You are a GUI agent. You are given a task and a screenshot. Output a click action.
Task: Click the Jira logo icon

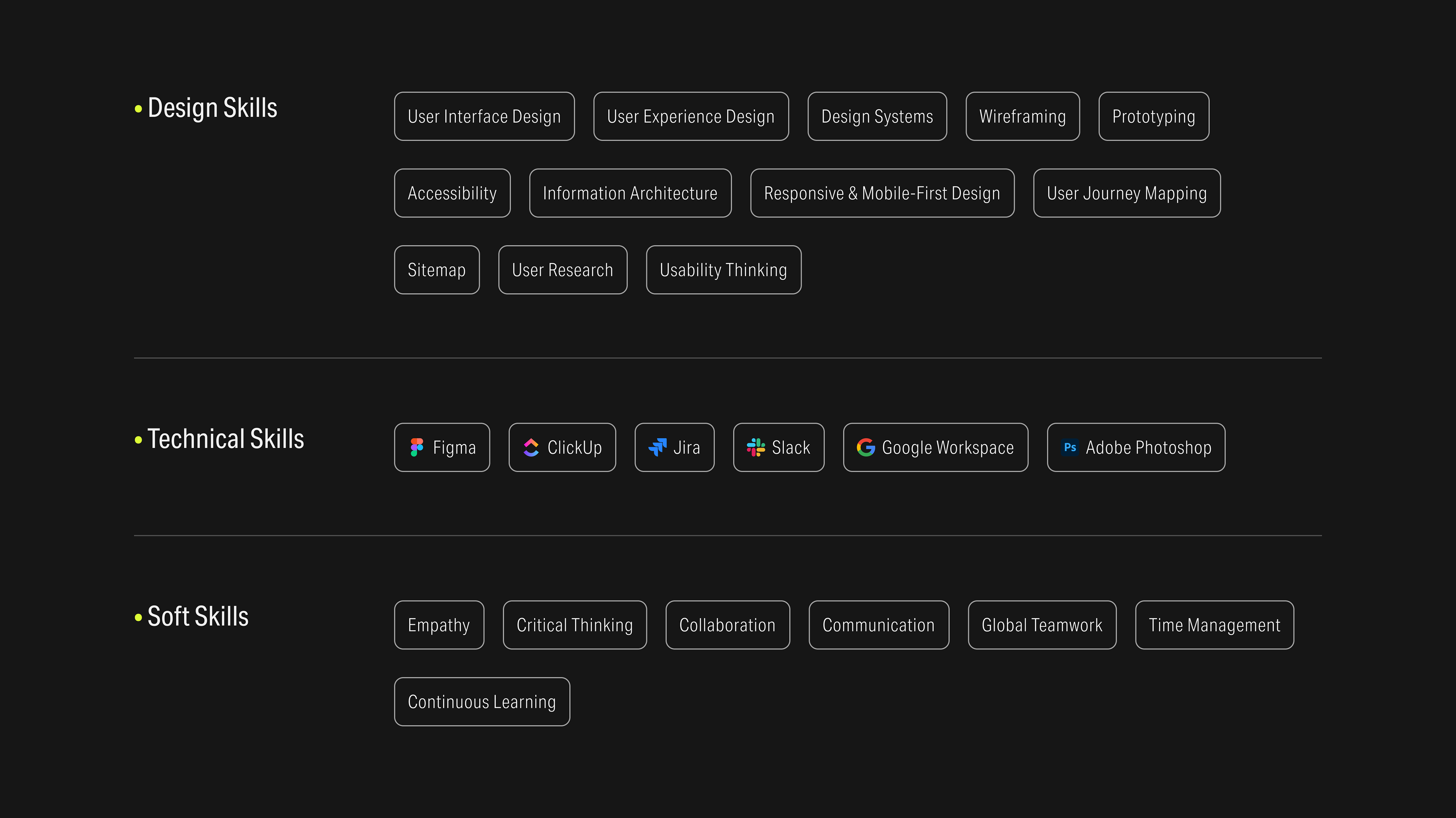(657, 447)
